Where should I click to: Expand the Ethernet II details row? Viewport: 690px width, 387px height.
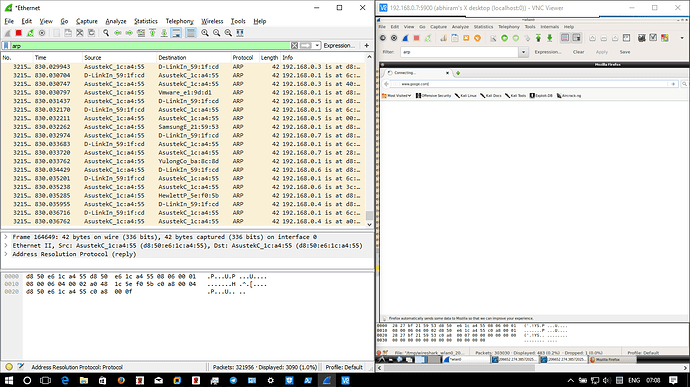[6, 246]
